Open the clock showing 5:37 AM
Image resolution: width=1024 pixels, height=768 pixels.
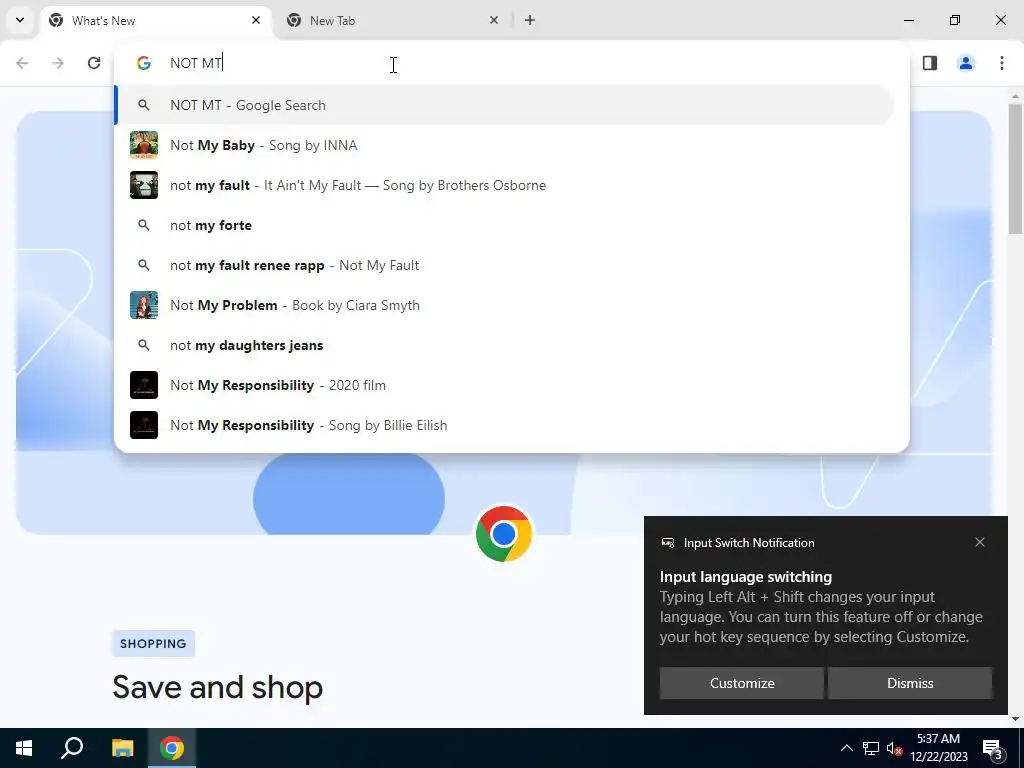(x=938, y=748)
